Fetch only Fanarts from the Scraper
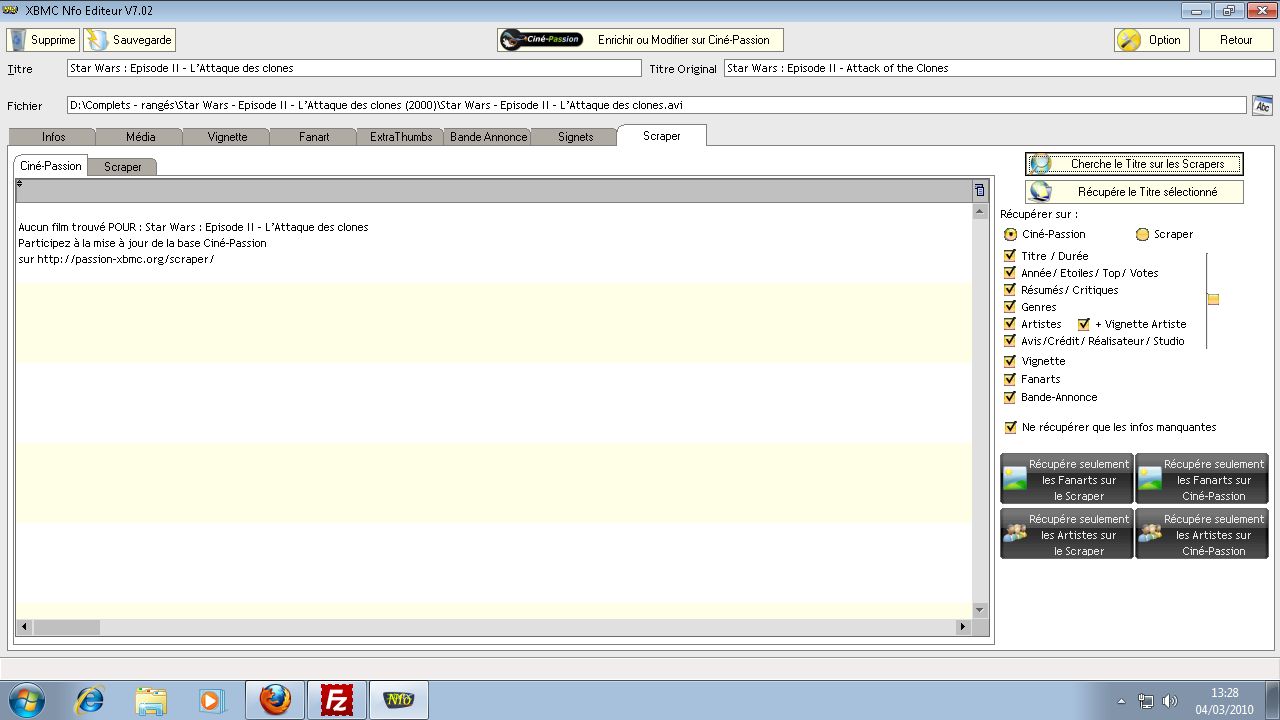Viewport: 1280px width, 720px height. 1067,479
